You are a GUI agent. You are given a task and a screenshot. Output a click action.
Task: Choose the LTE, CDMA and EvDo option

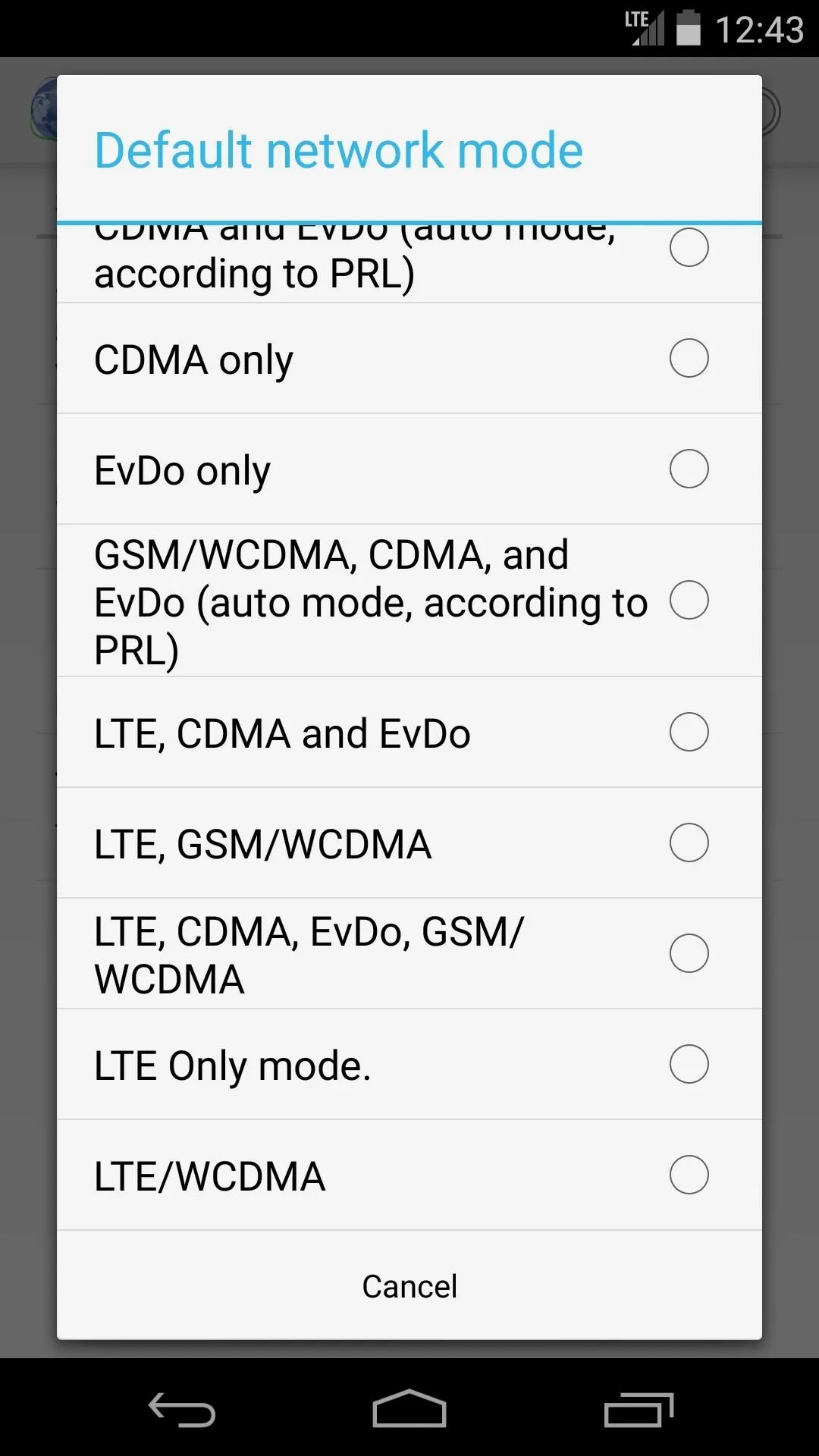409,733
